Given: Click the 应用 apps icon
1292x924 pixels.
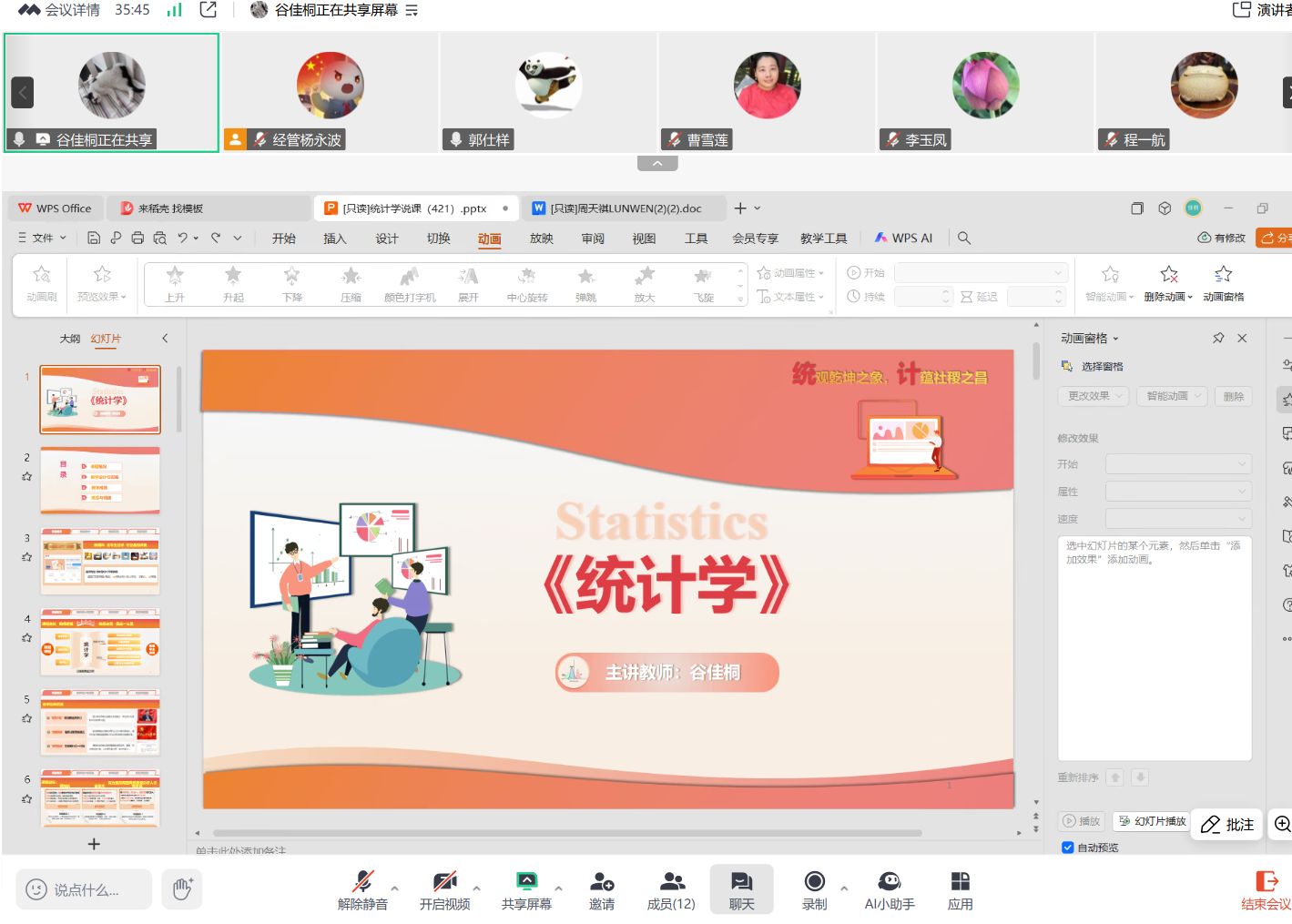Looking at the screenshot, I should tap(960, 881).
